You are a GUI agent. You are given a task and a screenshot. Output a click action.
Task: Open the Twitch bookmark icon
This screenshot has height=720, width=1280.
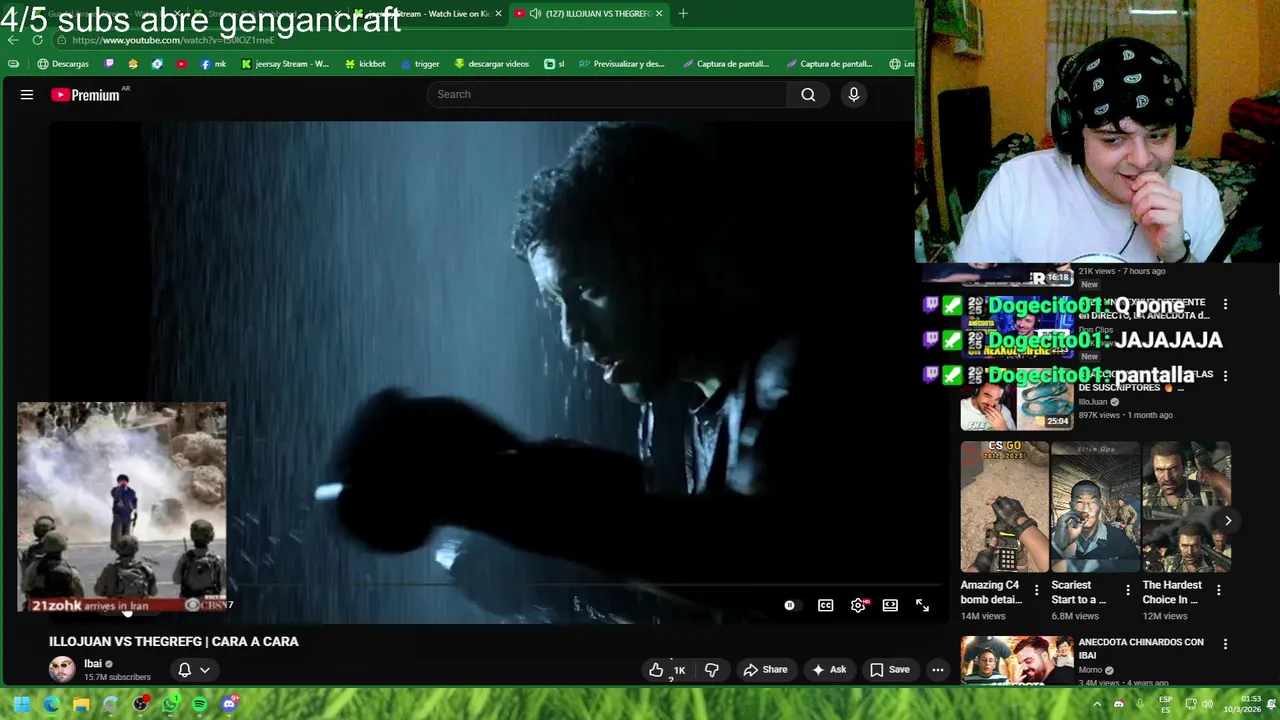coord(109,64)
